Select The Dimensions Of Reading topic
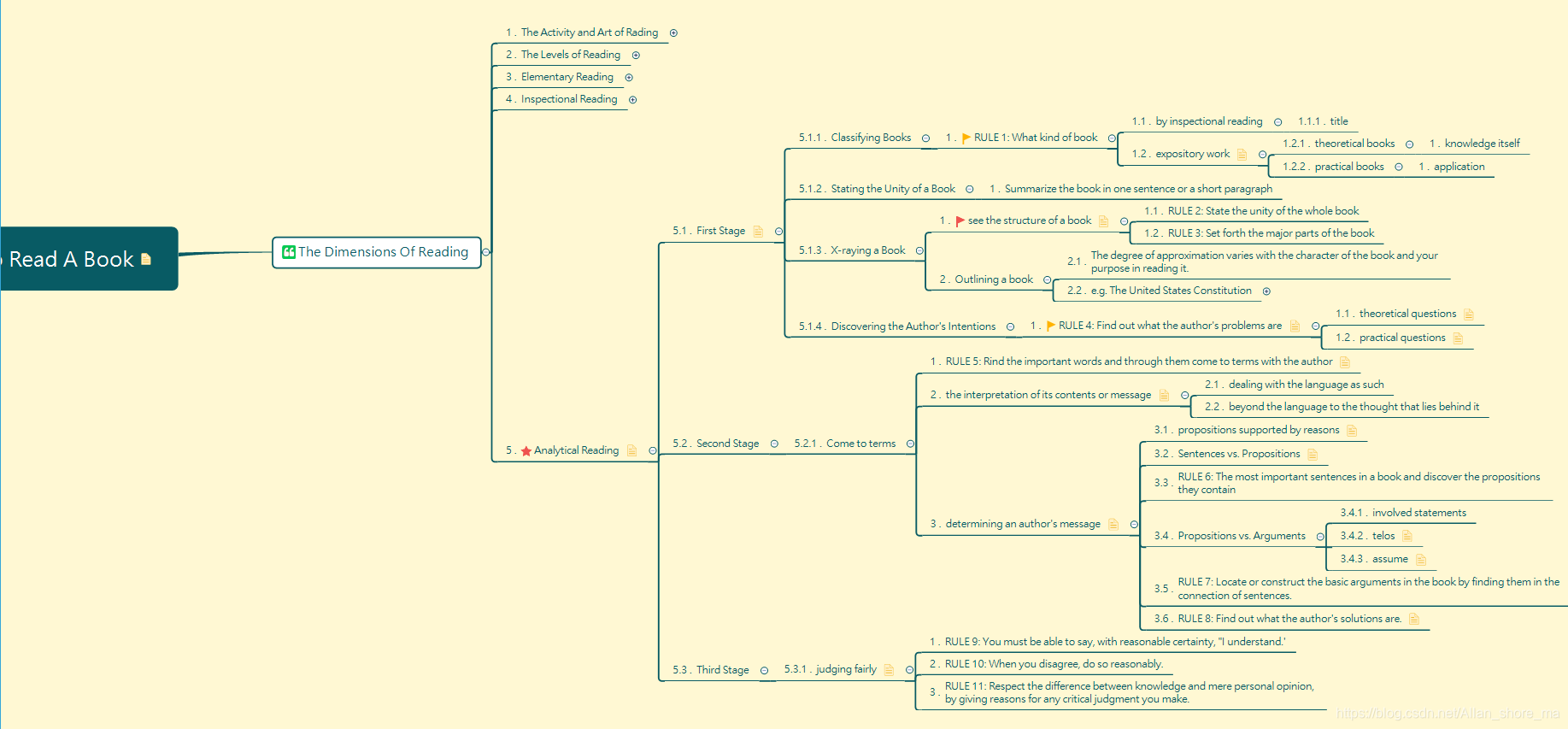This screenshot has width=1568, height=729. (x=377, y=252)
